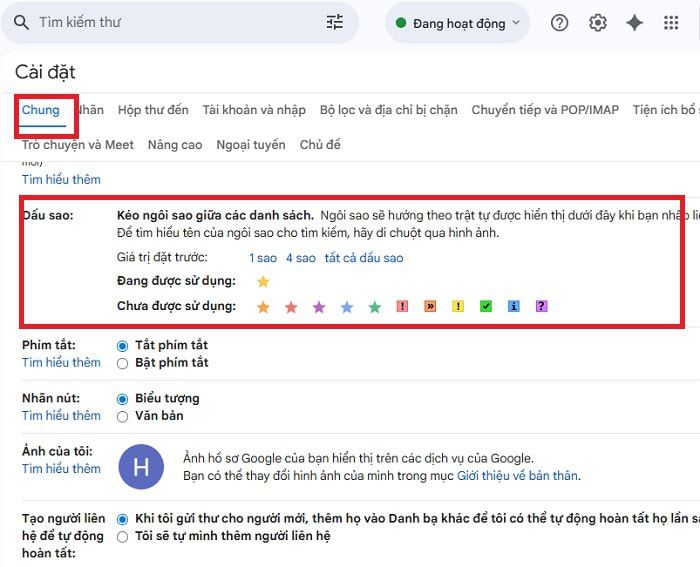Select Tắt phím tắt radio button
This screenshot has height=567, width=700.
(122, 346)
